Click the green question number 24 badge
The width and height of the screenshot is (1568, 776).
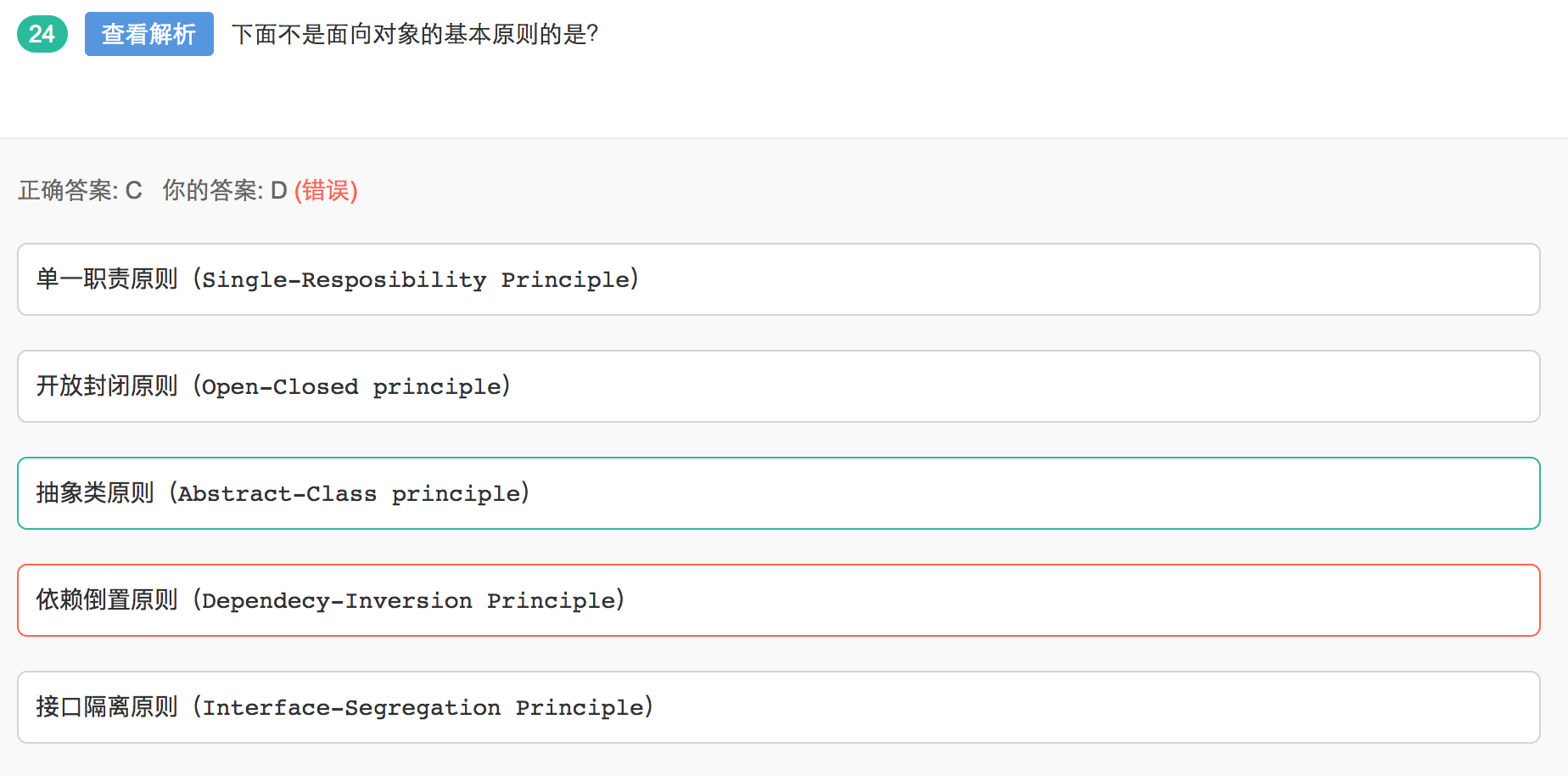[x=42, y=34]
